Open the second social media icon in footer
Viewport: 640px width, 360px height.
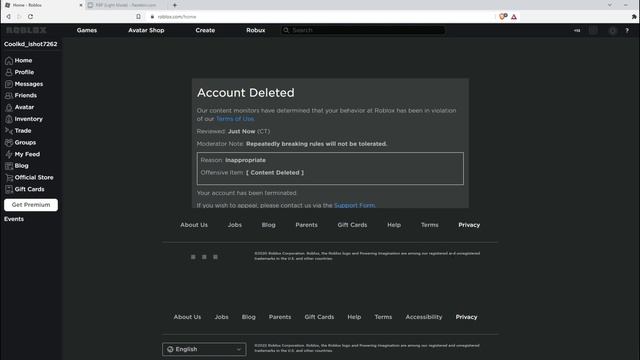(x=204, y=257)
